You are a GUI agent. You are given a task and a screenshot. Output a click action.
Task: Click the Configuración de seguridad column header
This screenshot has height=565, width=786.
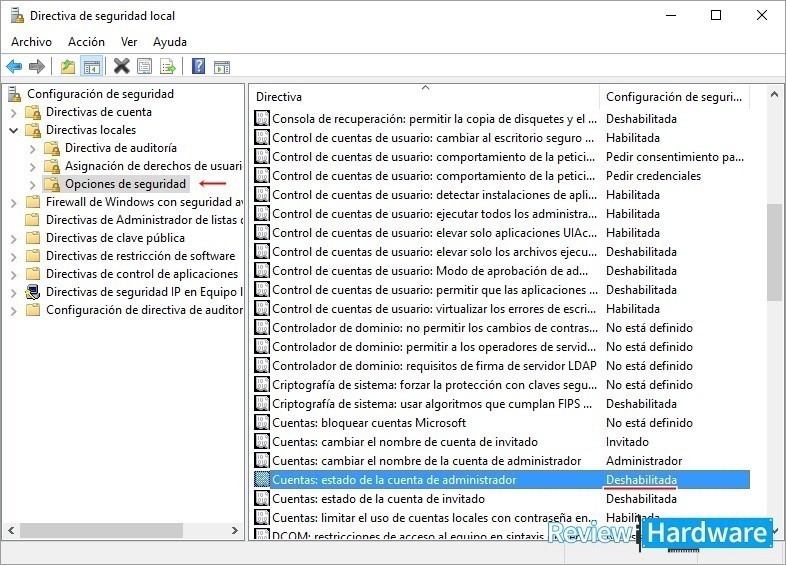673,97
